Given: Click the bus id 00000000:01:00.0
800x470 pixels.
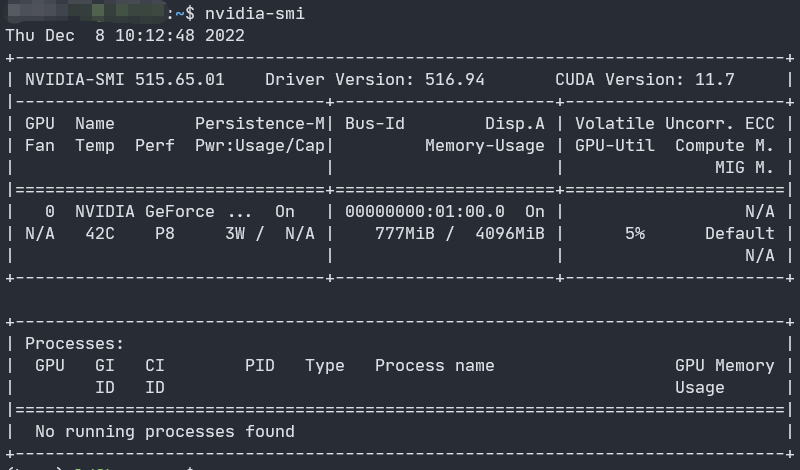Looking at the screenshot, I should coord(424,212).
